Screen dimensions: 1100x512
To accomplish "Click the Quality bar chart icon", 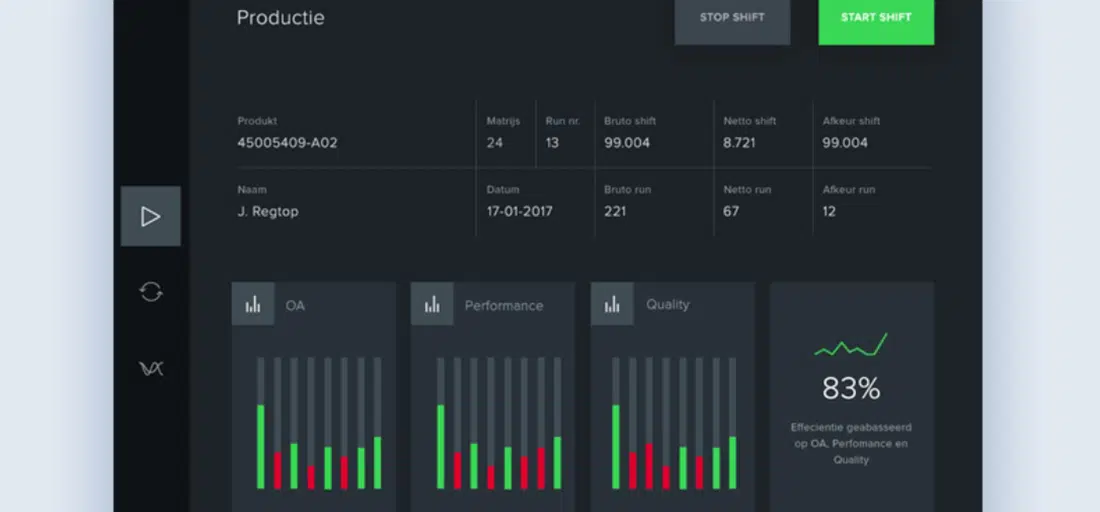I will [612, 304].
